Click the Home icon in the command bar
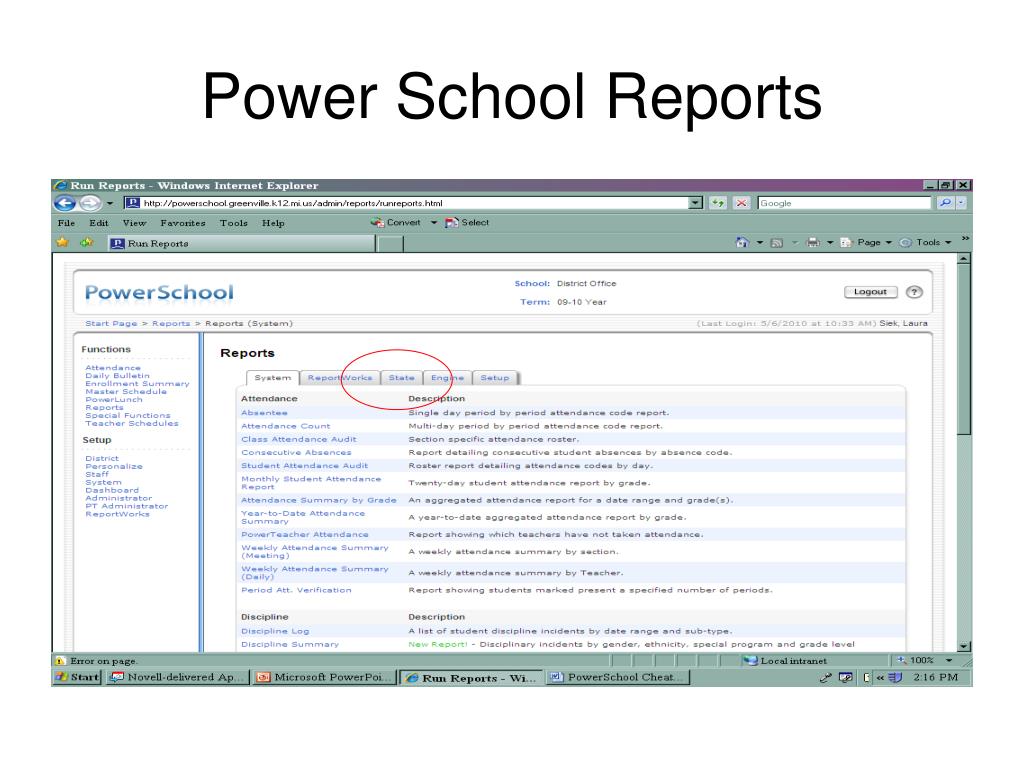The width and height of the screenshot is (1024, 768). [x=742, y=242]
